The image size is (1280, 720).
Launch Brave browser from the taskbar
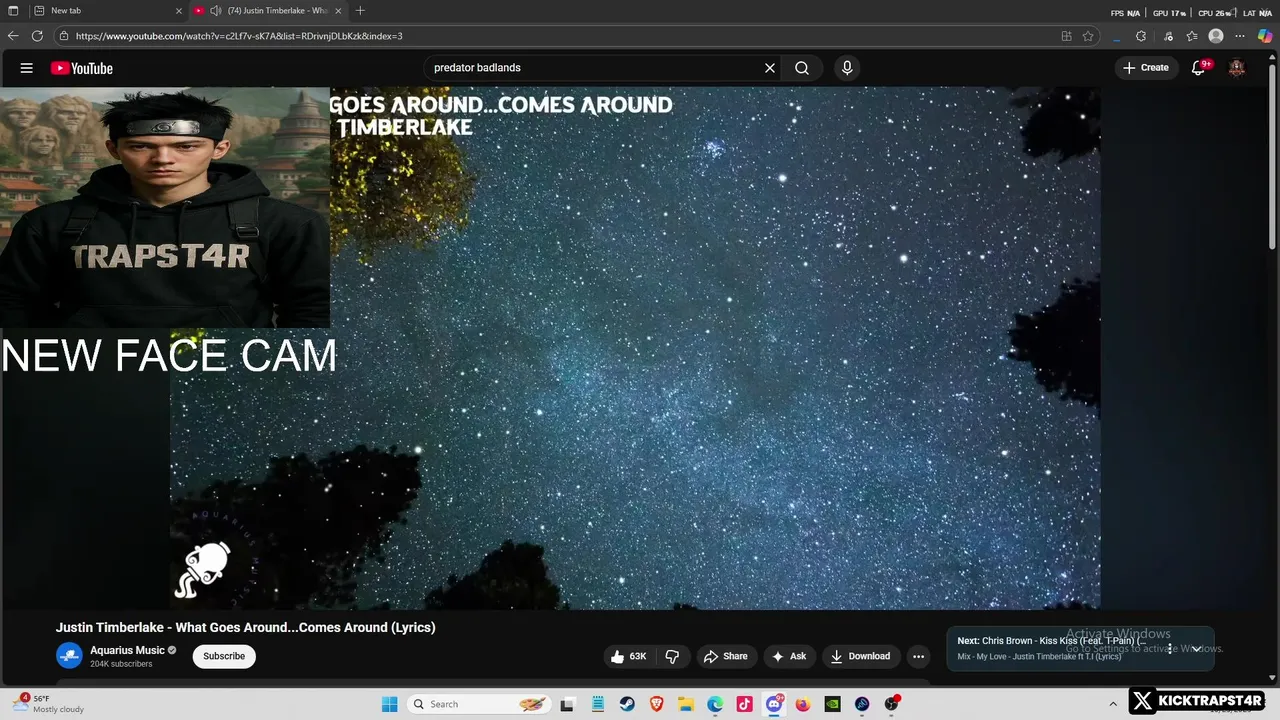pos(656,704)
